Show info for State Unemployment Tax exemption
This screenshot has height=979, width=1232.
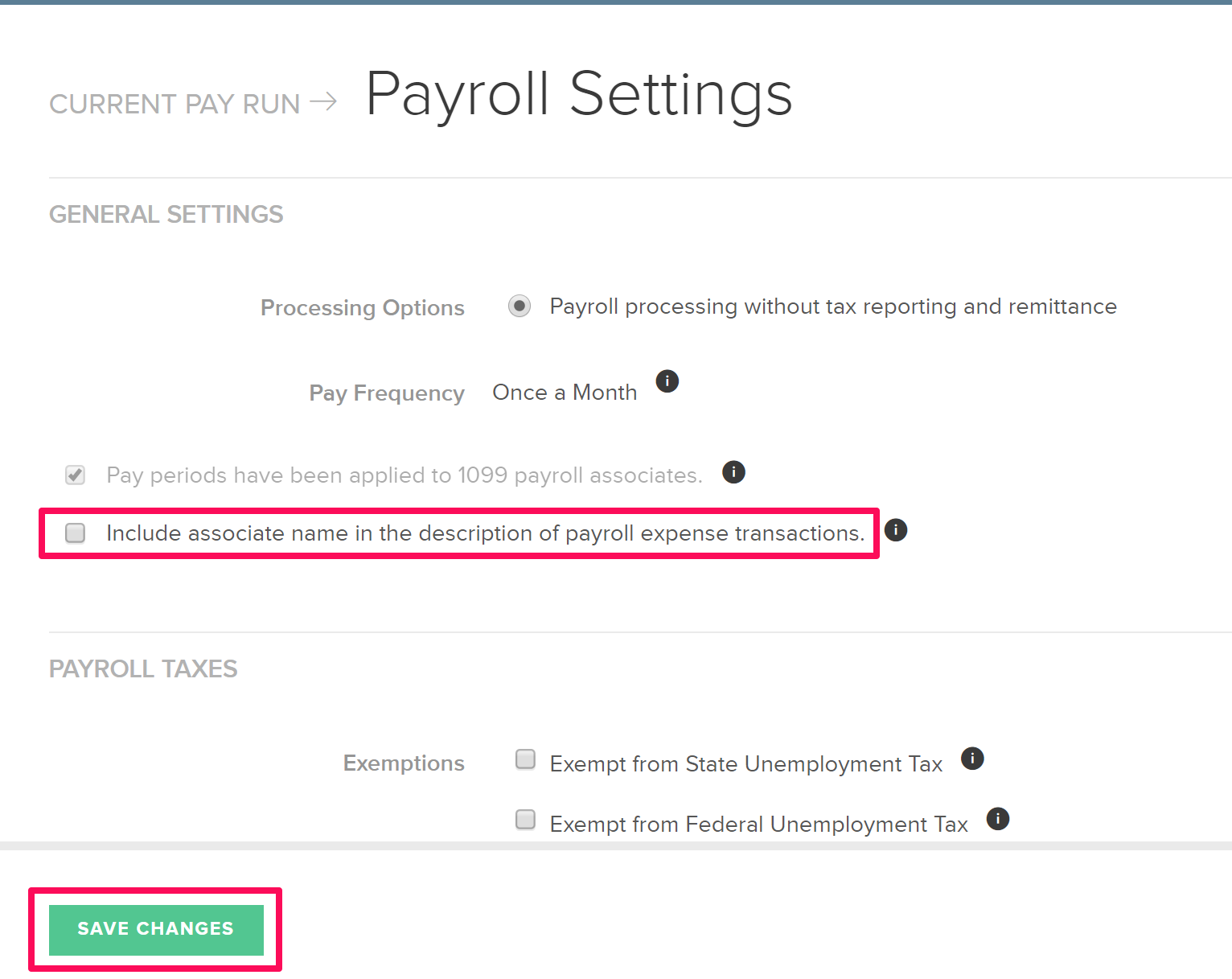[x=972, y=758]
